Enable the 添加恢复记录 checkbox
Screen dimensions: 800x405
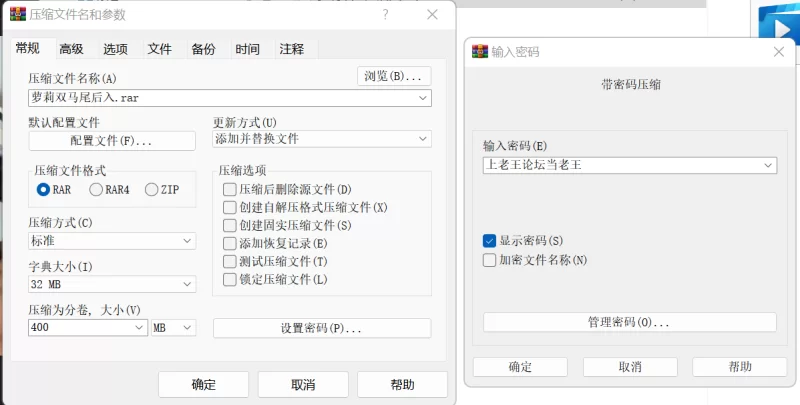pos(230,243)
